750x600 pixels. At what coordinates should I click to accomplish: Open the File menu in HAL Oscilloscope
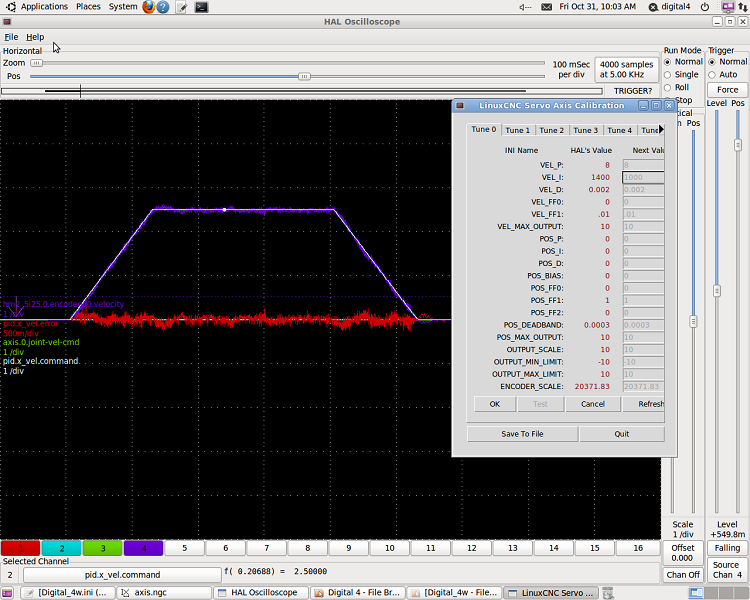tap(11, 37)
